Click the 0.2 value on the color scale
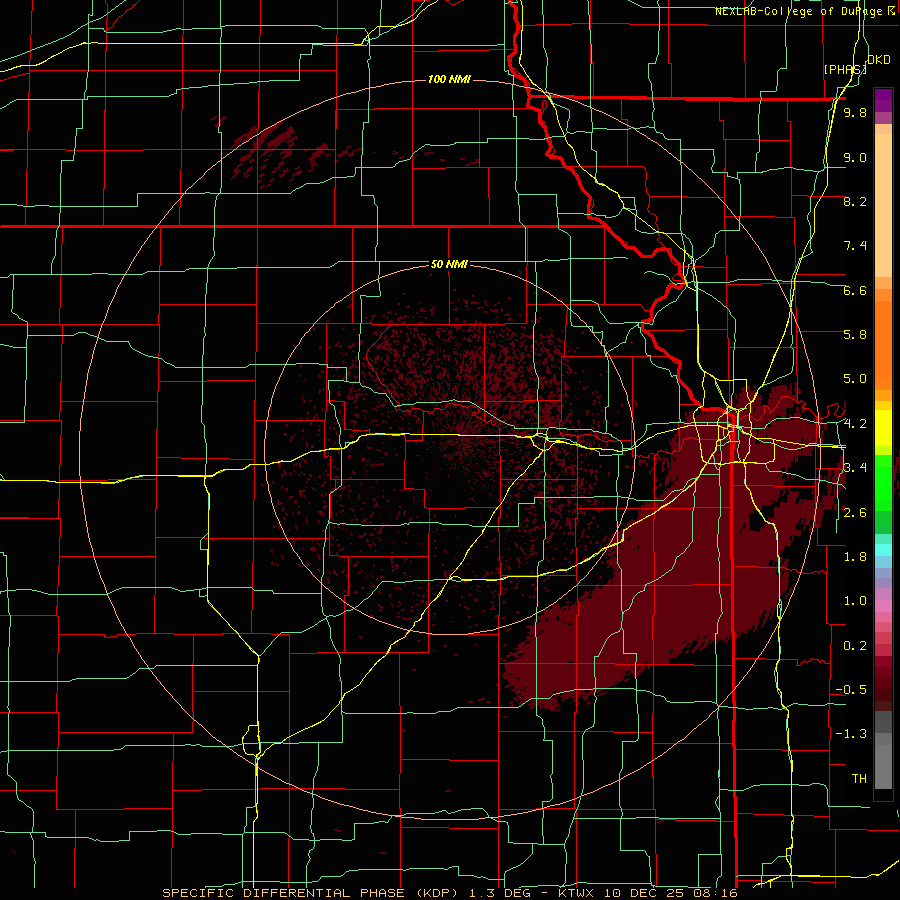 click(855, 646)
